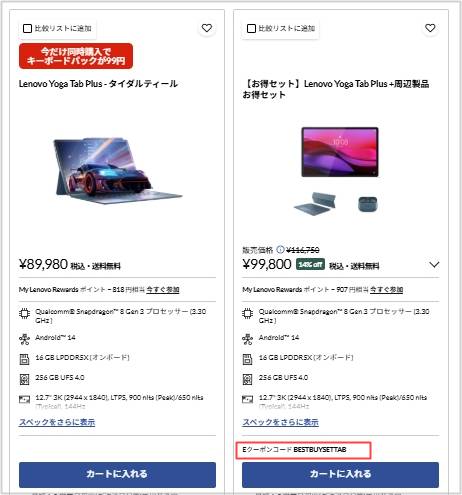The width and height of the screenshot is (462, 495).
Task: Check 比較リストに追加 box on left product
Action: point(27,28)
